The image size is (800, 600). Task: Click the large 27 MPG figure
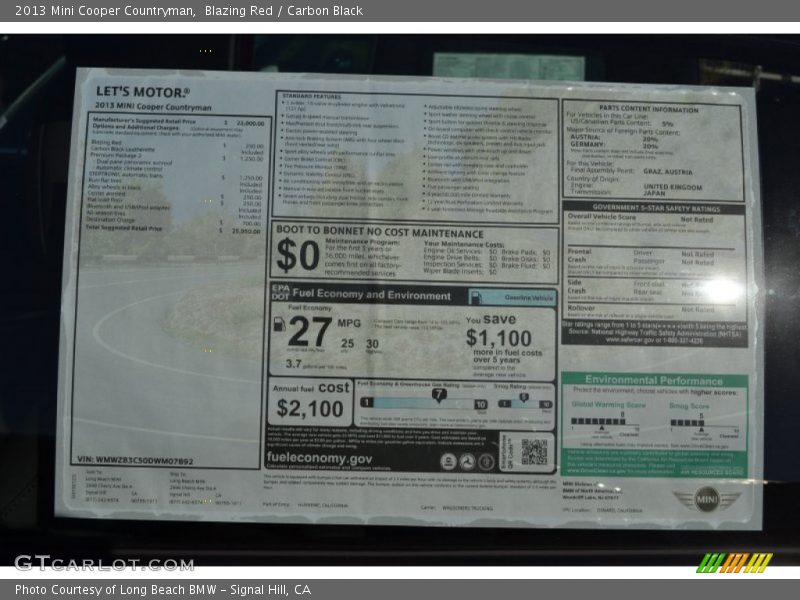coord(310,332)
